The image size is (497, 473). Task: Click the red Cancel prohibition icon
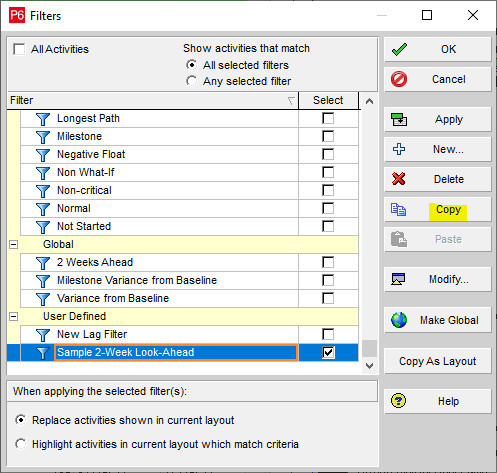(399, 79)
